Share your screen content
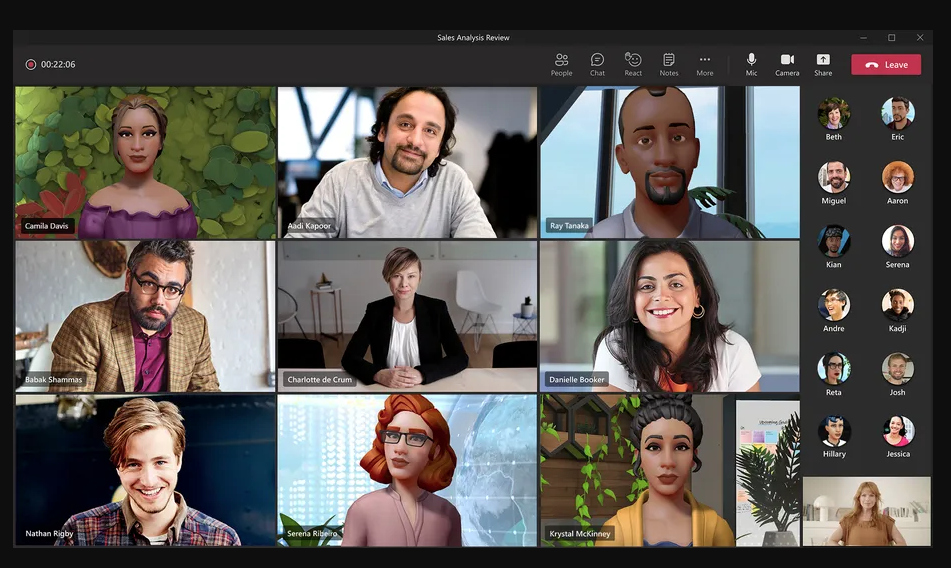Viewport: 951px width, 568px height. (x=823, y=64)
